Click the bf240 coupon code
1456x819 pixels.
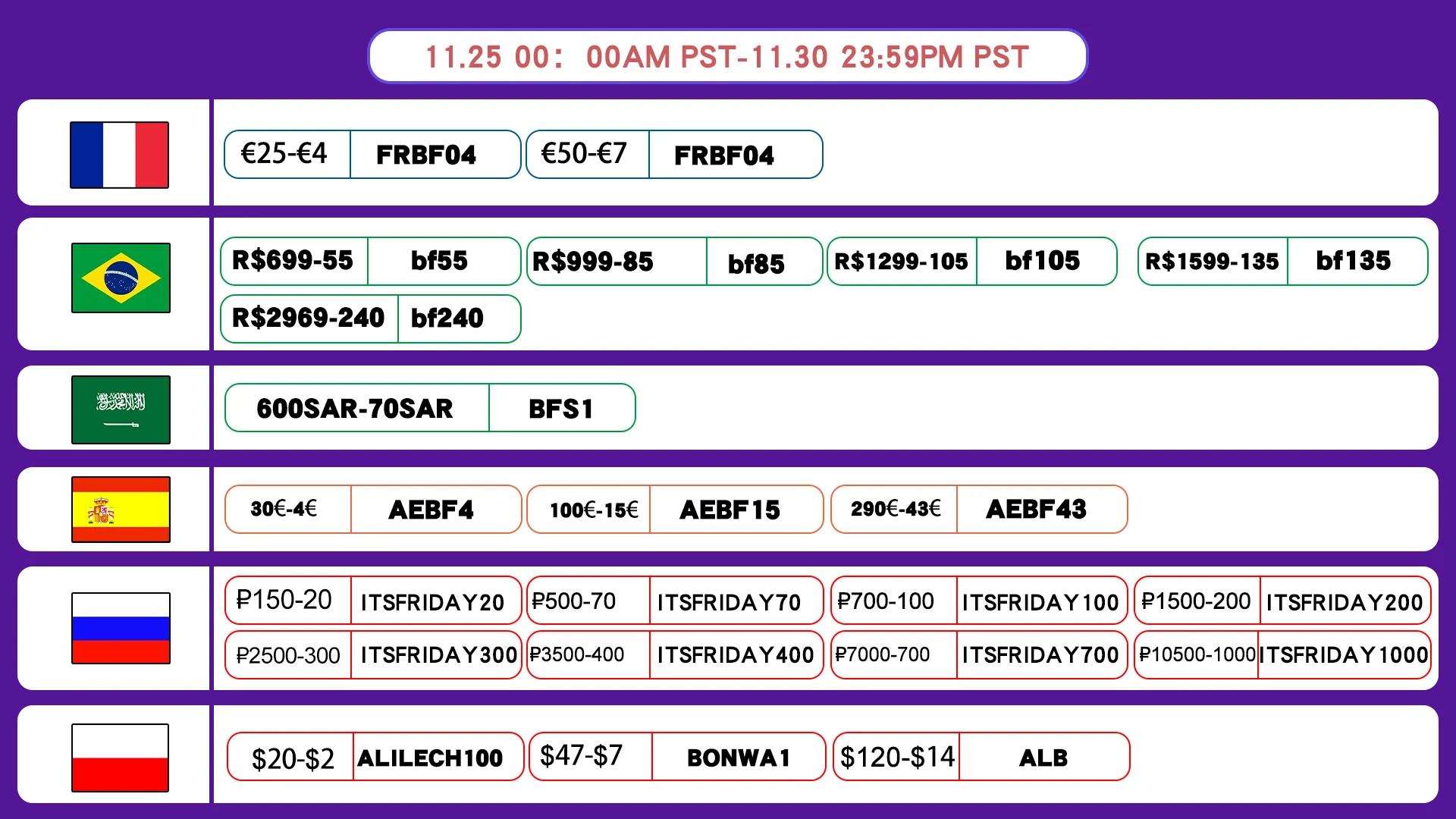click(447, 318)
